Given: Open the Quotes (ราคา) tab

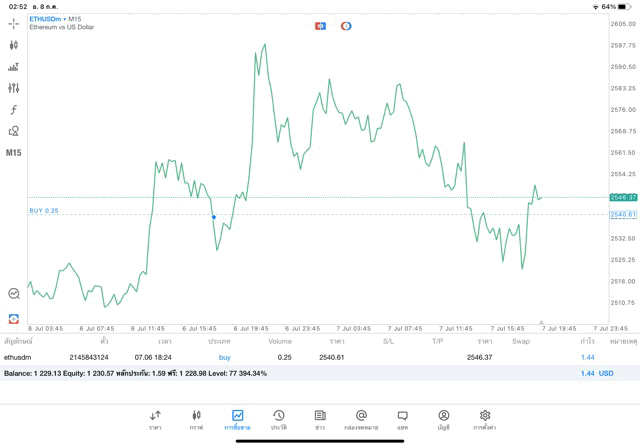Looking at the screenshot, I should point(155,419).
